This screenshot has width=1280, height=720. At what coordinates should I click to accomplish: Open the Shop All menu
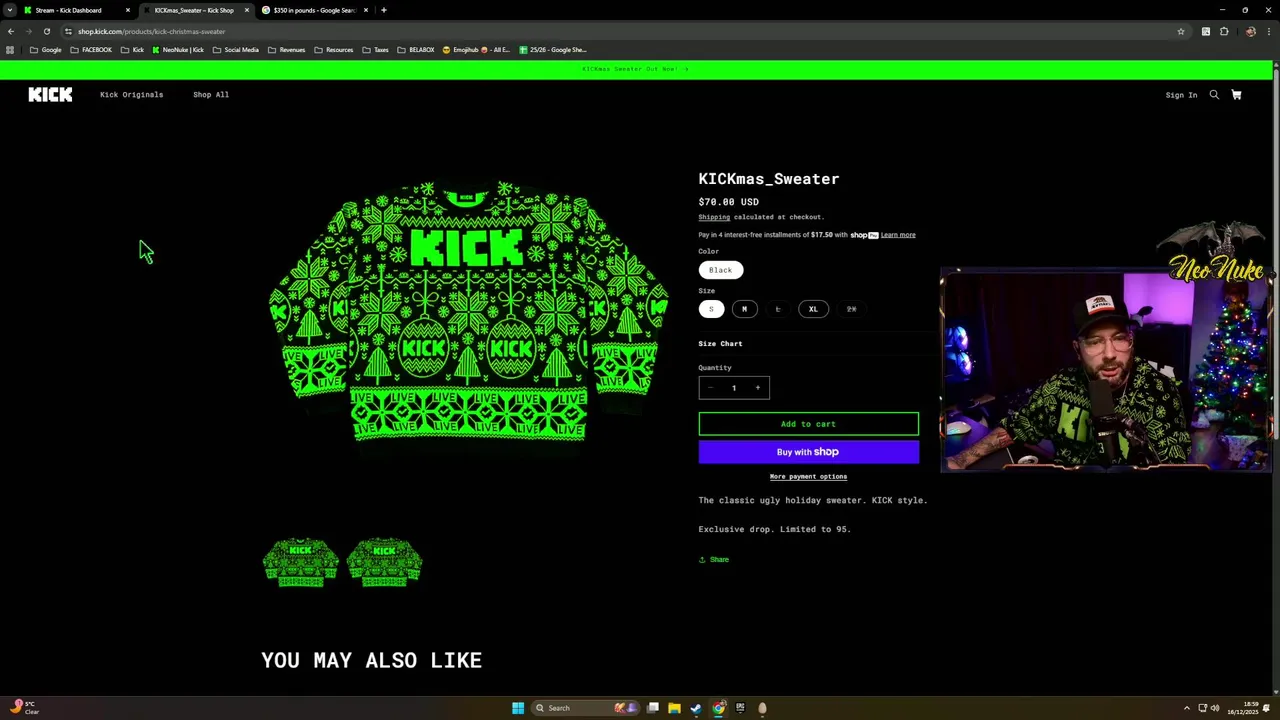pos(211,95)
